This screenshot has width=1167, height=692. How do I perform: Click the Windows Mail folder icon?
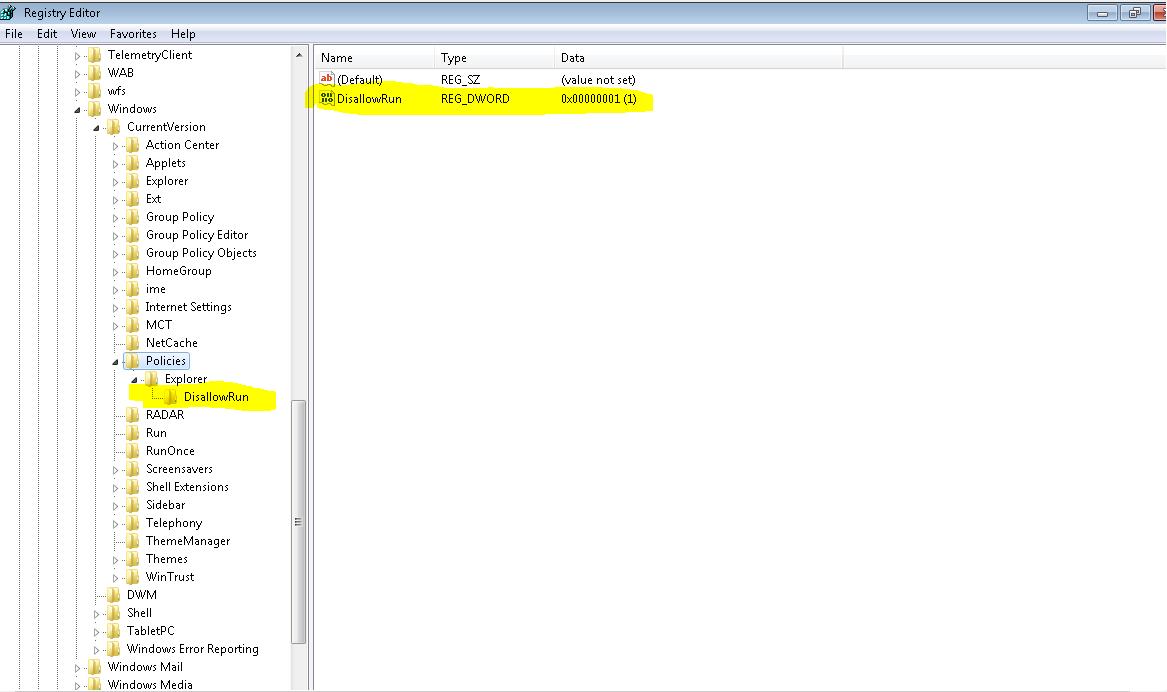pos(95,667)
